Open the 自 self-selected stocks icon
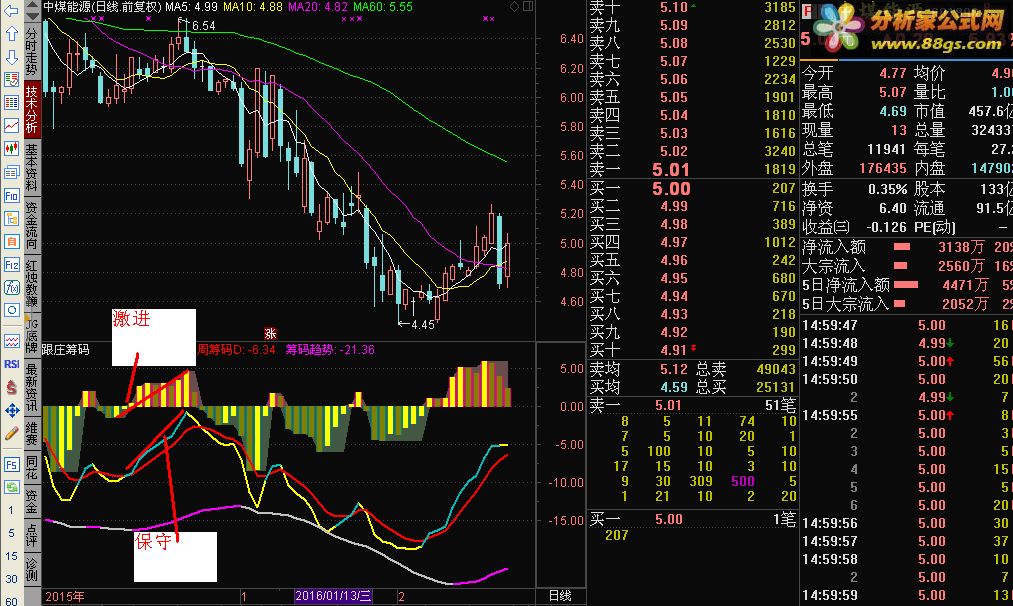This screenshot has height=606, width=1013. tap(11, 242)
